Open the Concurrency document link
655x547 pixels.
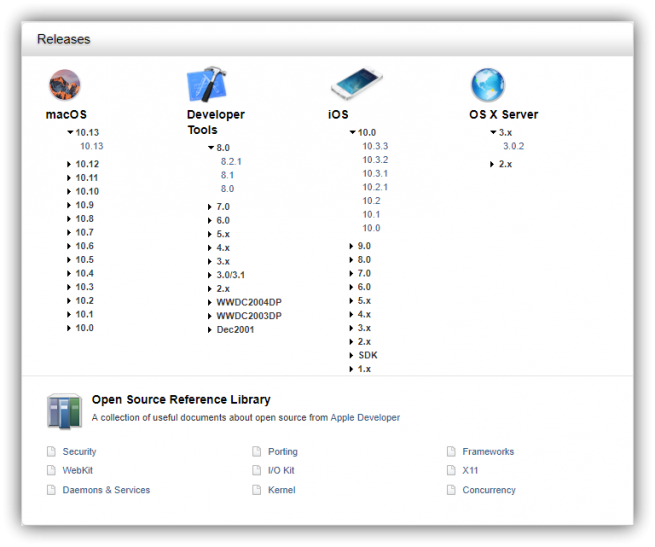(489, 490)
